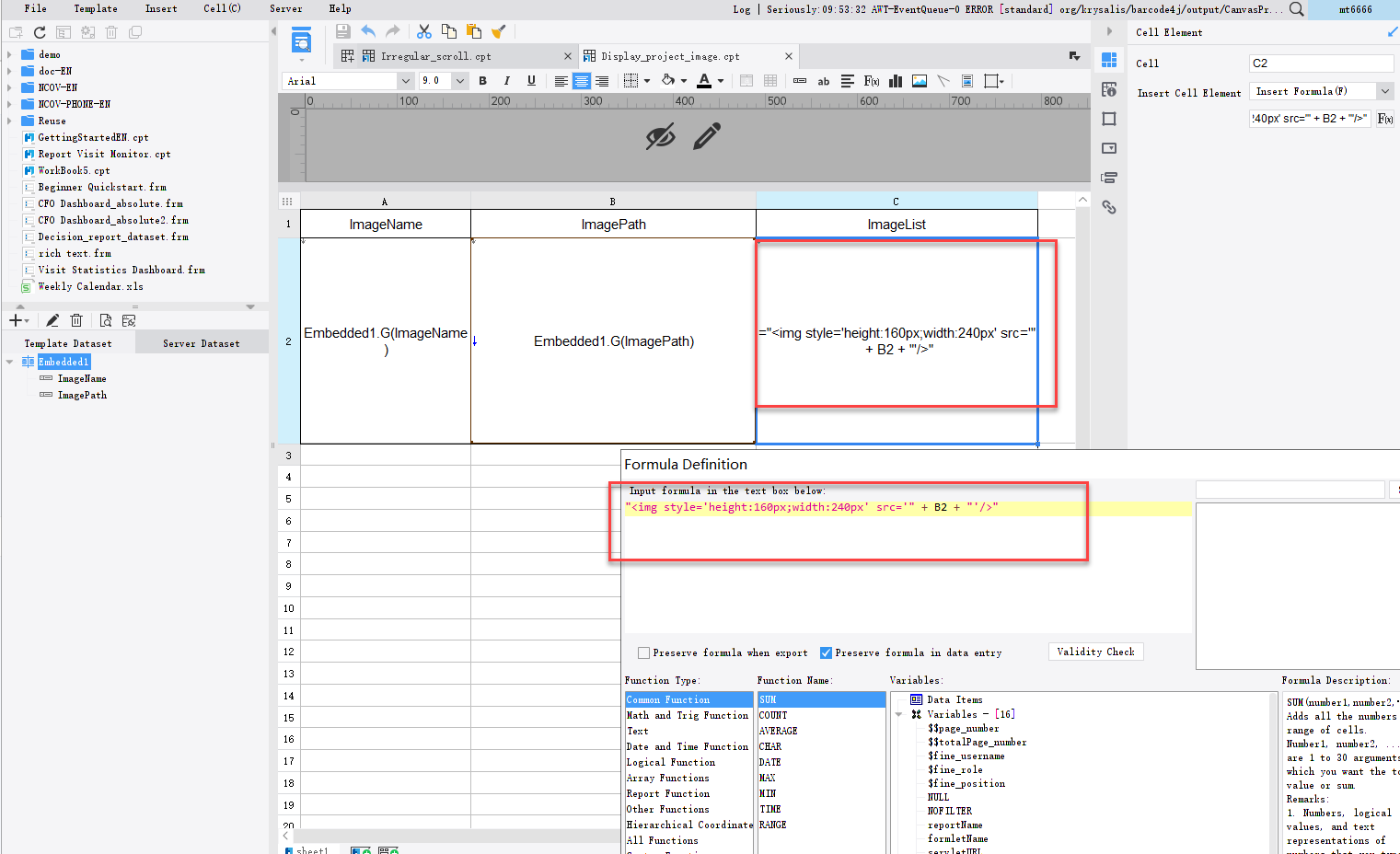Click the Cell reference input showing C2
1400x854 pixels.
pos(1321,63)
